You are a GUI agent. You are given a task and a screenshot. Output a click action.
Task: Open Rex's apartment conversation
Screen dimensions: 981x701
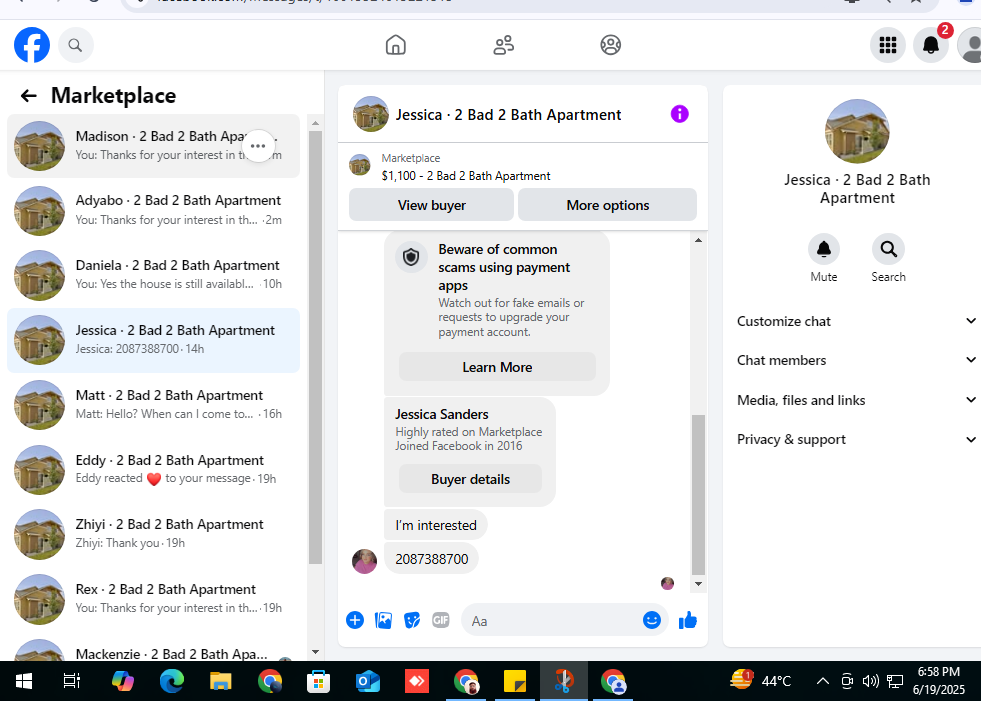click(153, 599)
